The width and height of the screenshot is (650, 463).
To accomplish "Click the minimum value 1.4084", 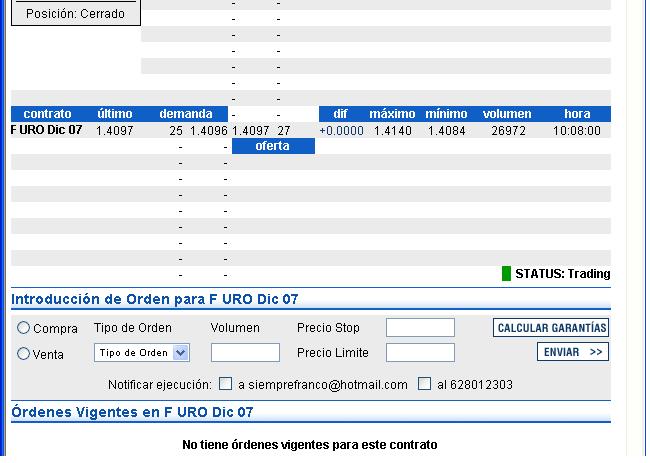I will pos(446,131).
